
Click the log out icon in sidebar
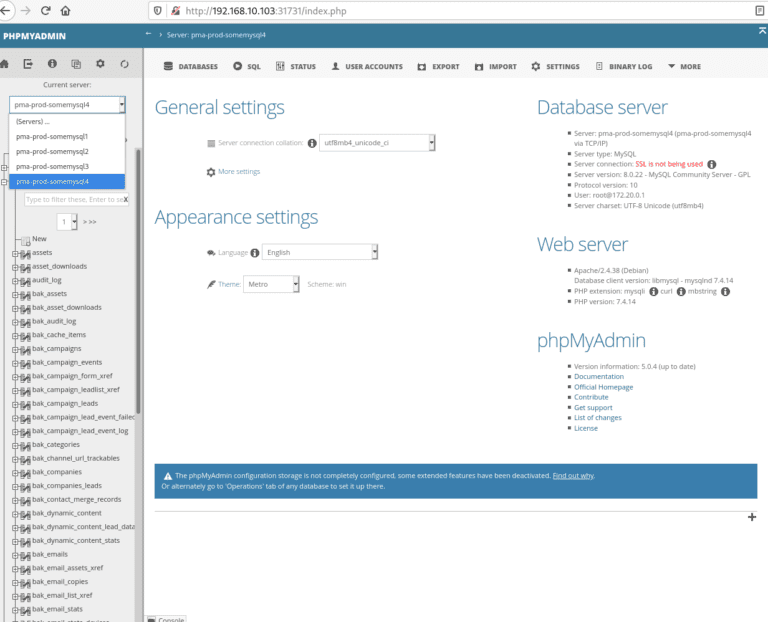point(28,64)
